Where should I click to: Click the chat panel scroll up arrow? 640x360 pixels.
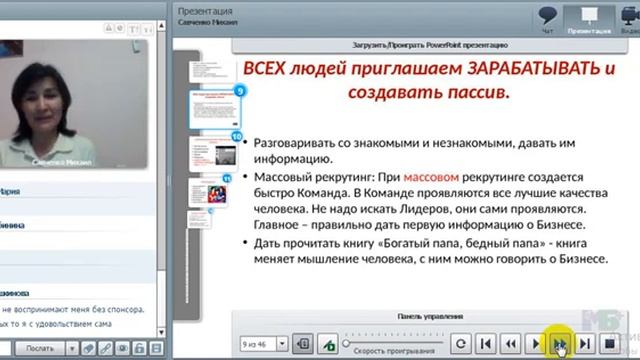coord(161,26)
